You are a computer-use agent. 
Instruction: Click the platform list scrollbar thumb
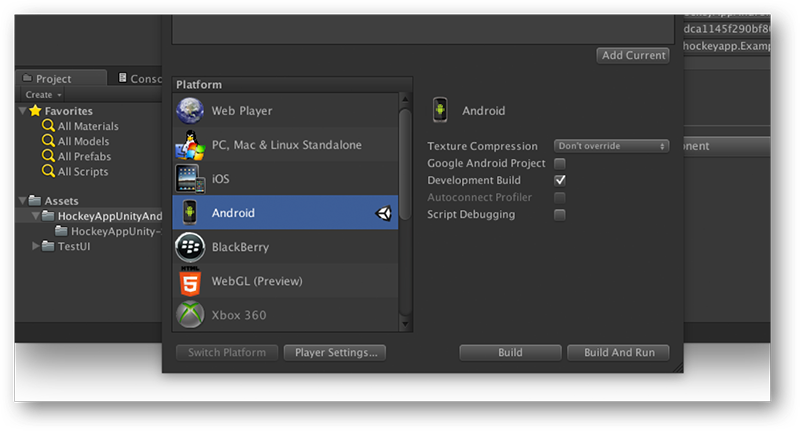click(405, 164)
